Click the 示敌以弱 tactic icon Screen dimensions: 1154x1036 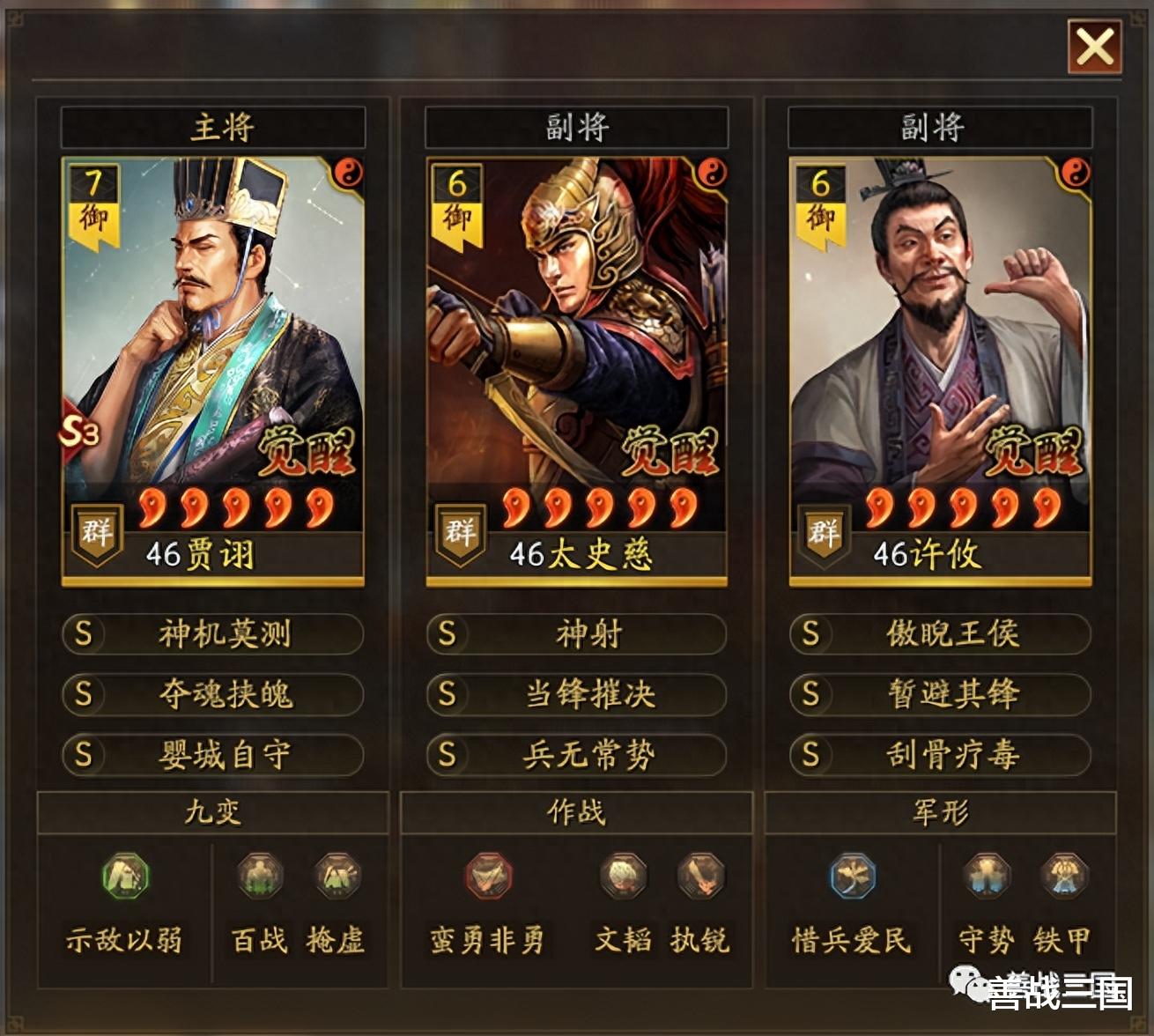click(125, 876)
